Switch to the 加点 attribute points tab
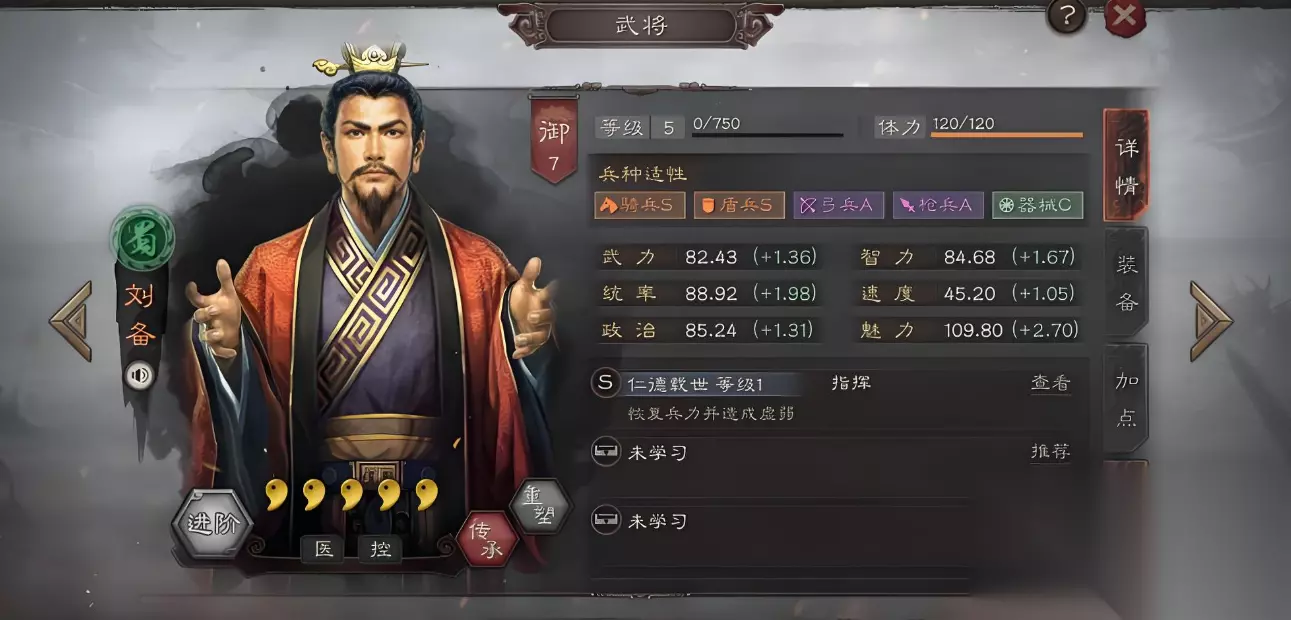Viewport: 1291px width, 620px height. [1126, 398]
